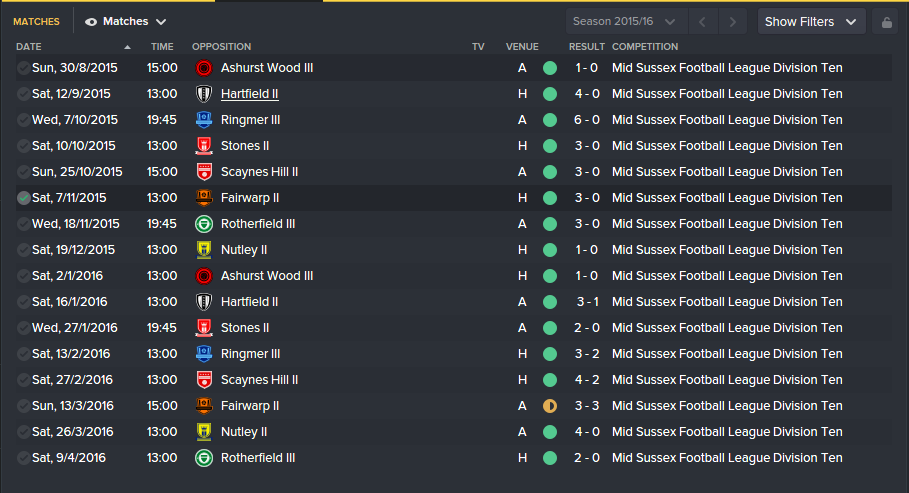The width and height of the screenshot is (909, 493).
Task: Click the lock icon beside Show Filters
Action: [885, 22]
